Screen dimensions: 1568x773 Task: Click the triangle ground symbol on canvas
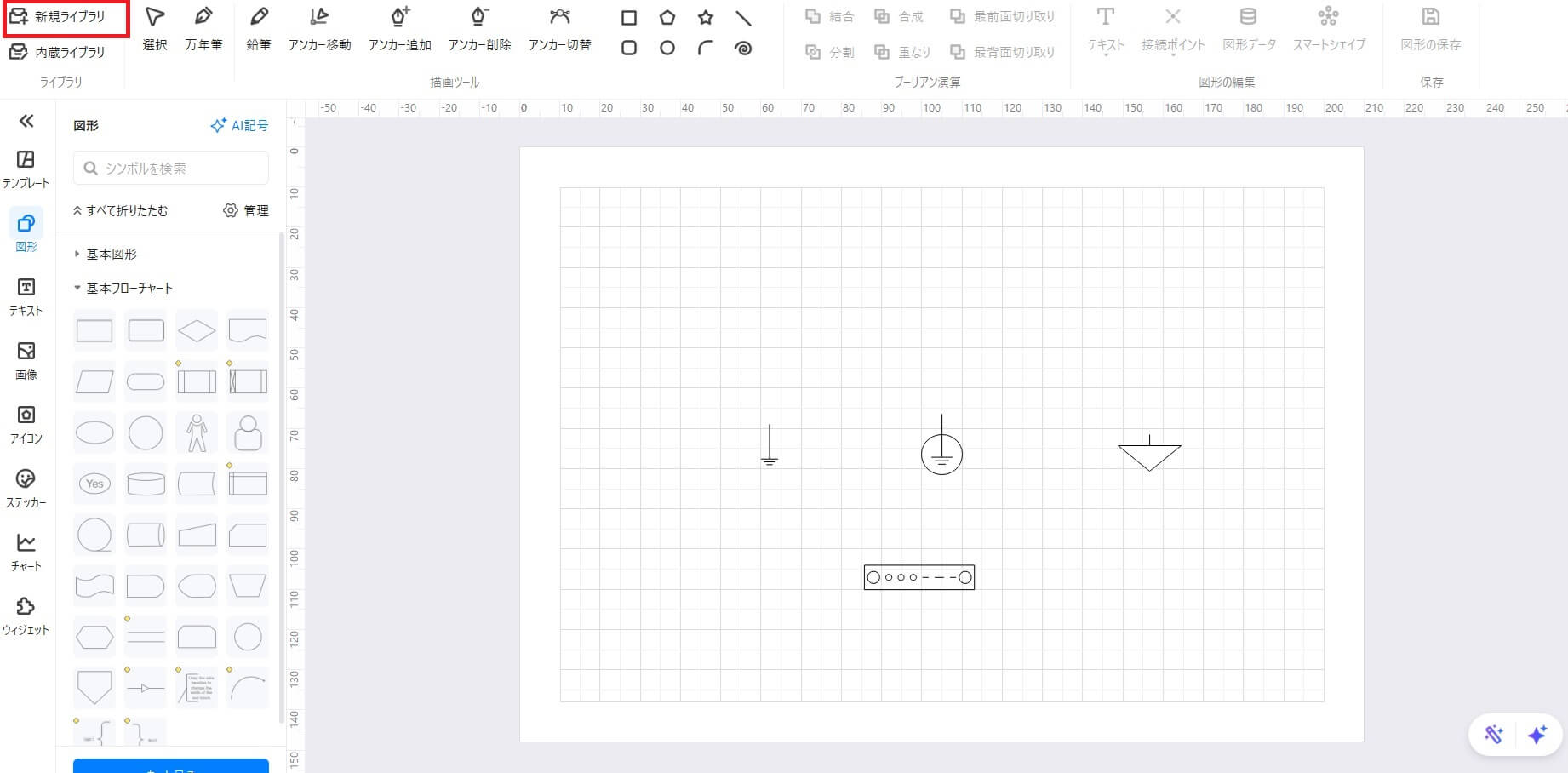[x=1149, y=454]
